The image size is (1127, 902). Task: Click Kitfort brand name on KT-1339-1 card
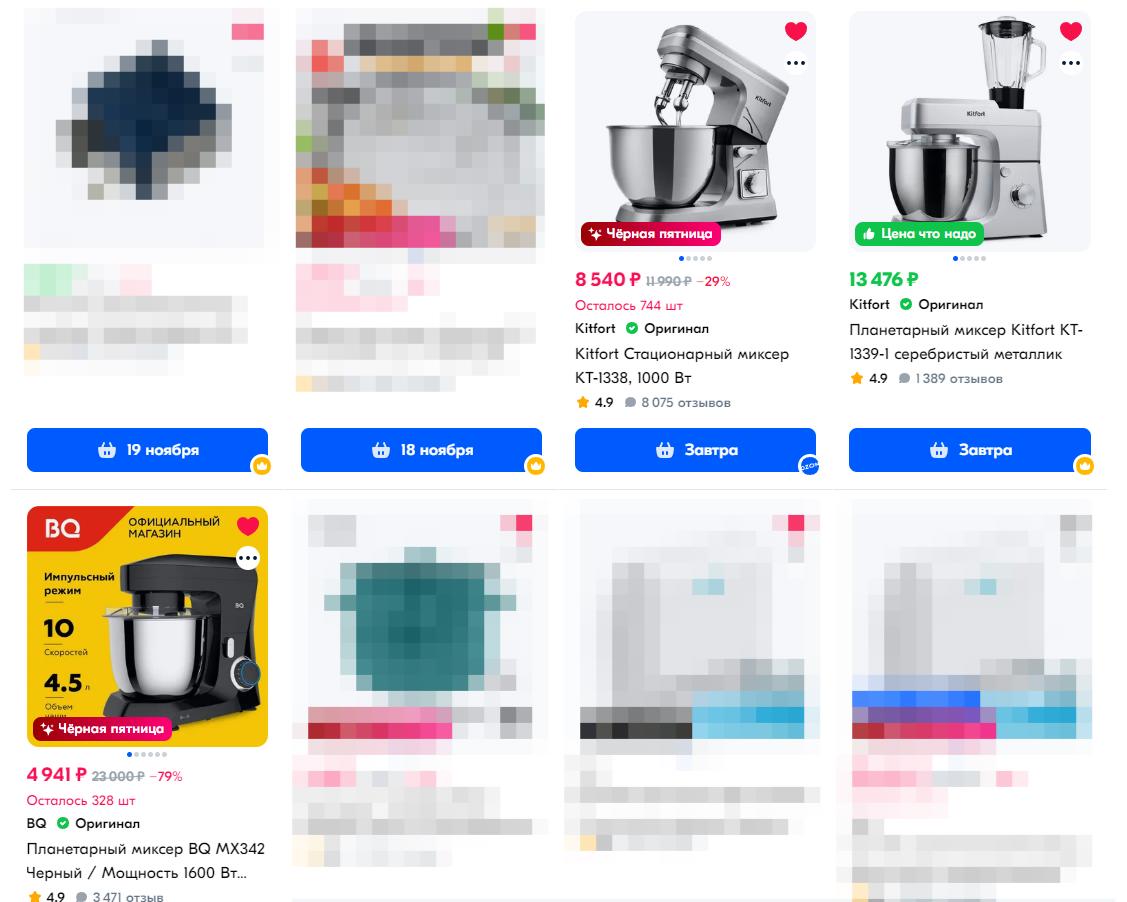click(x=869, y=304)
